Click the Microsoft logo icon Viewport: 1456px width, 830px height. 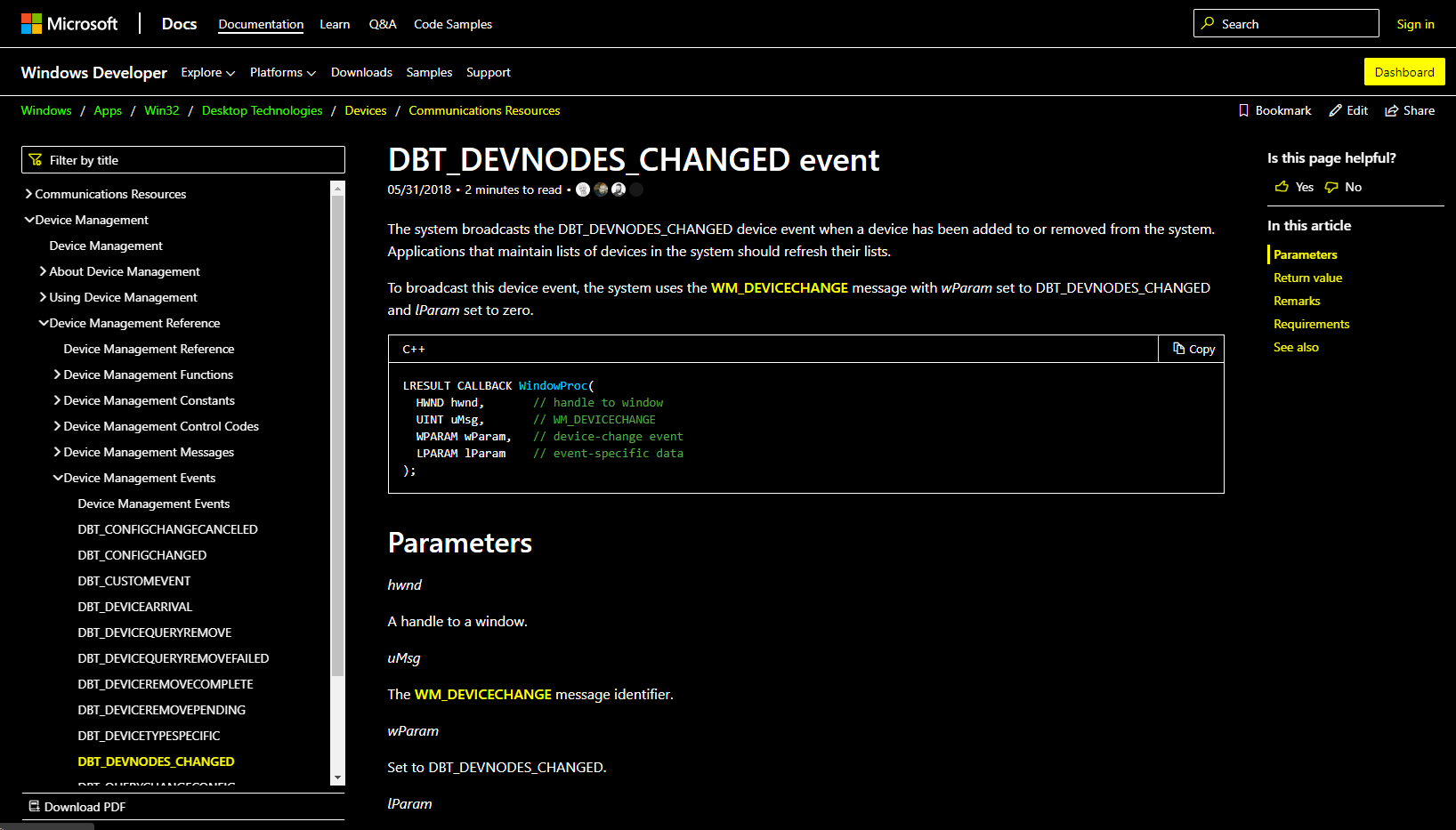[30, 23]
